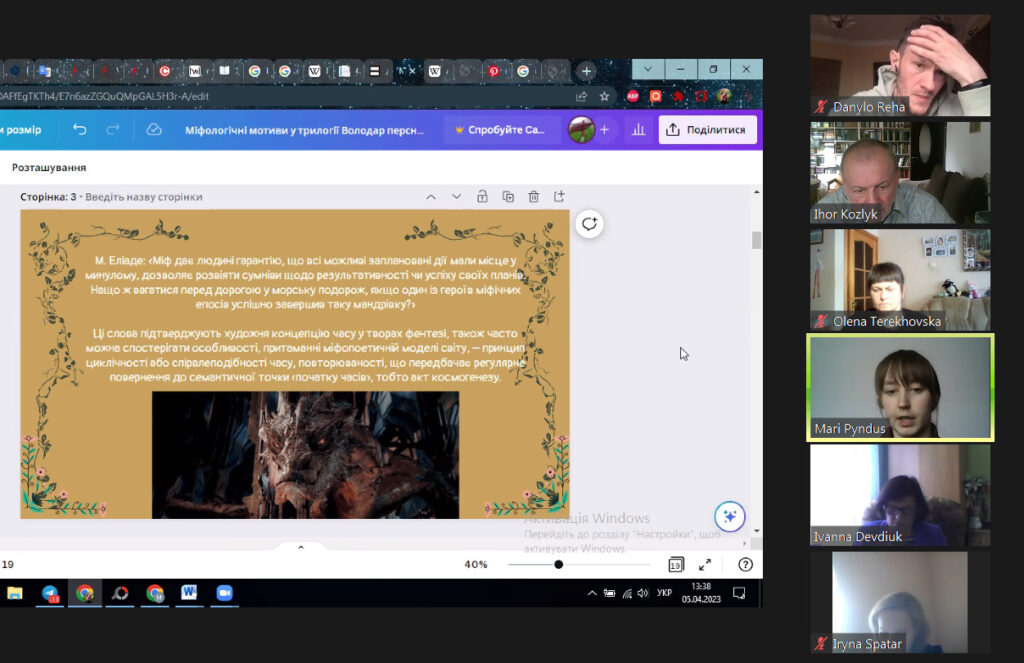The image size is (1024, 663).
Task: Click the Поділитися share button
Action: point(707,129)
